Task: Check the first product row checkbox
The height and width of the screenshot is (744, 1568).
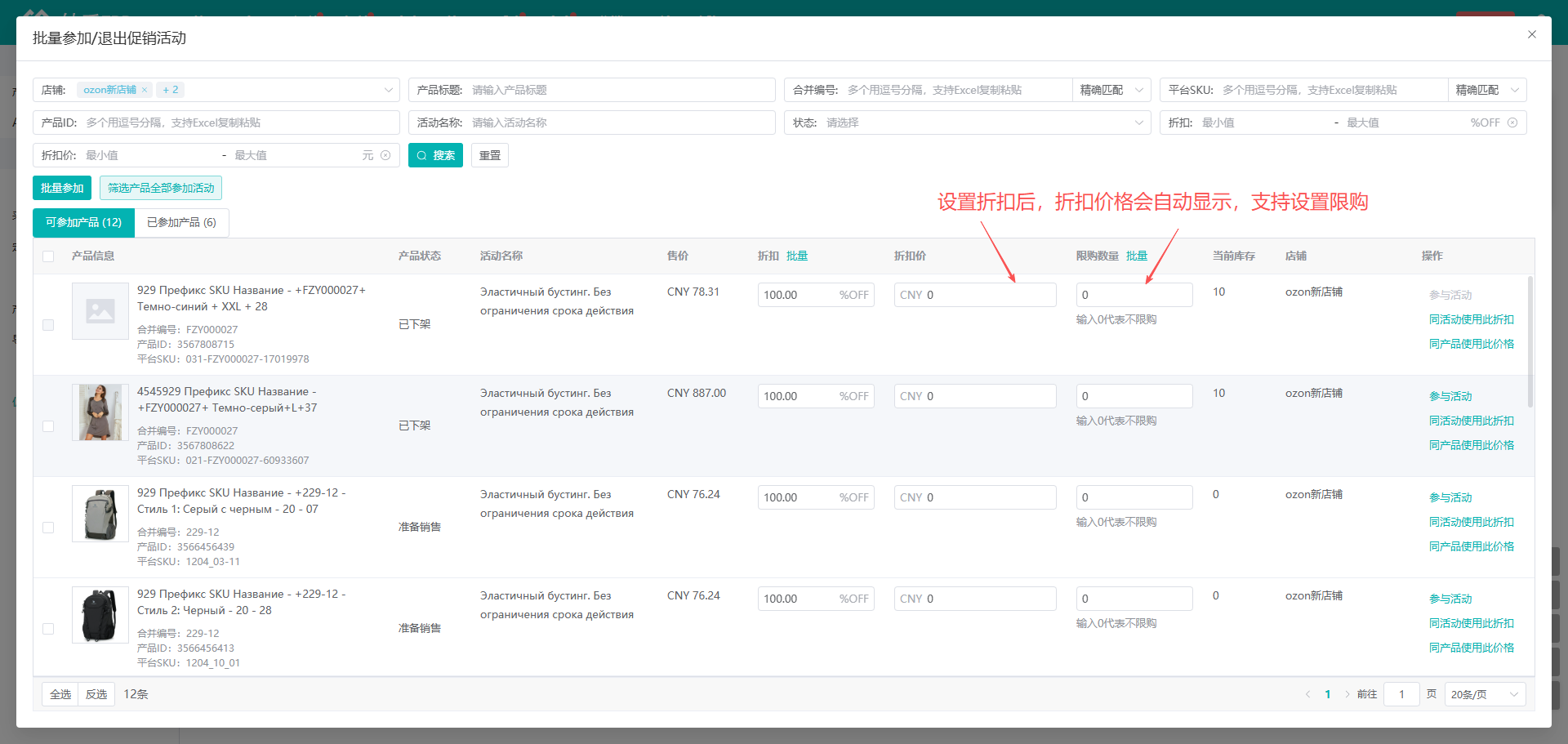Action: pos(48,325)
